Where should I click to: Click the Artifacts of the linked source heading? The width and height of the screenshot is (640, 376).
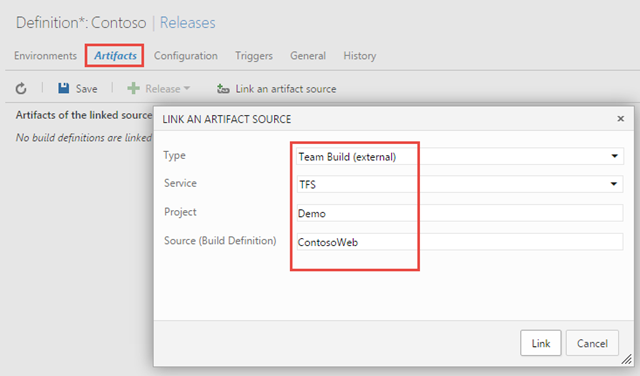click(x=84, y=115)
